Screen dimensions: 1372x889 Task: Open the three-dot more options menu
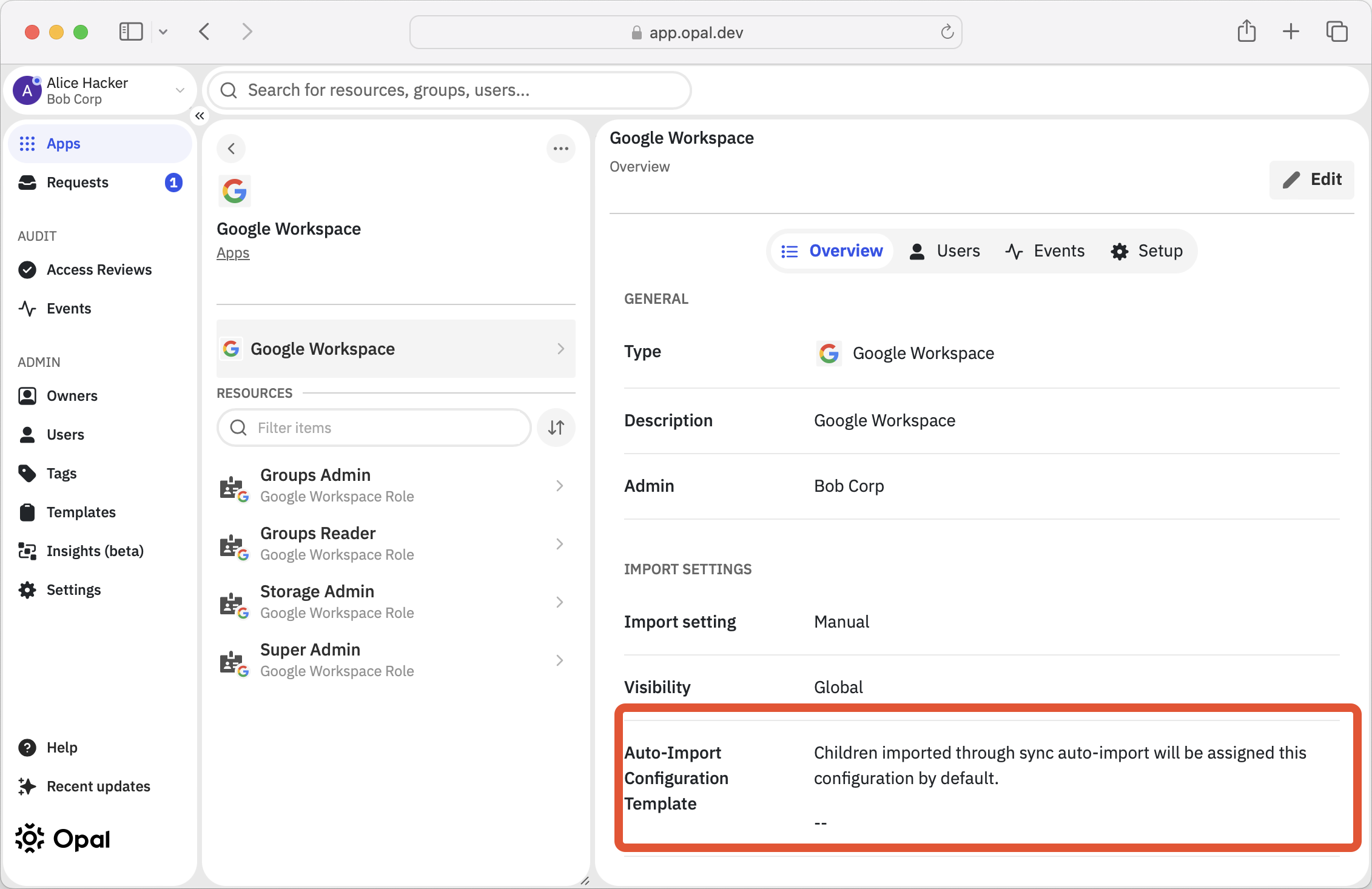coord(561,149)
